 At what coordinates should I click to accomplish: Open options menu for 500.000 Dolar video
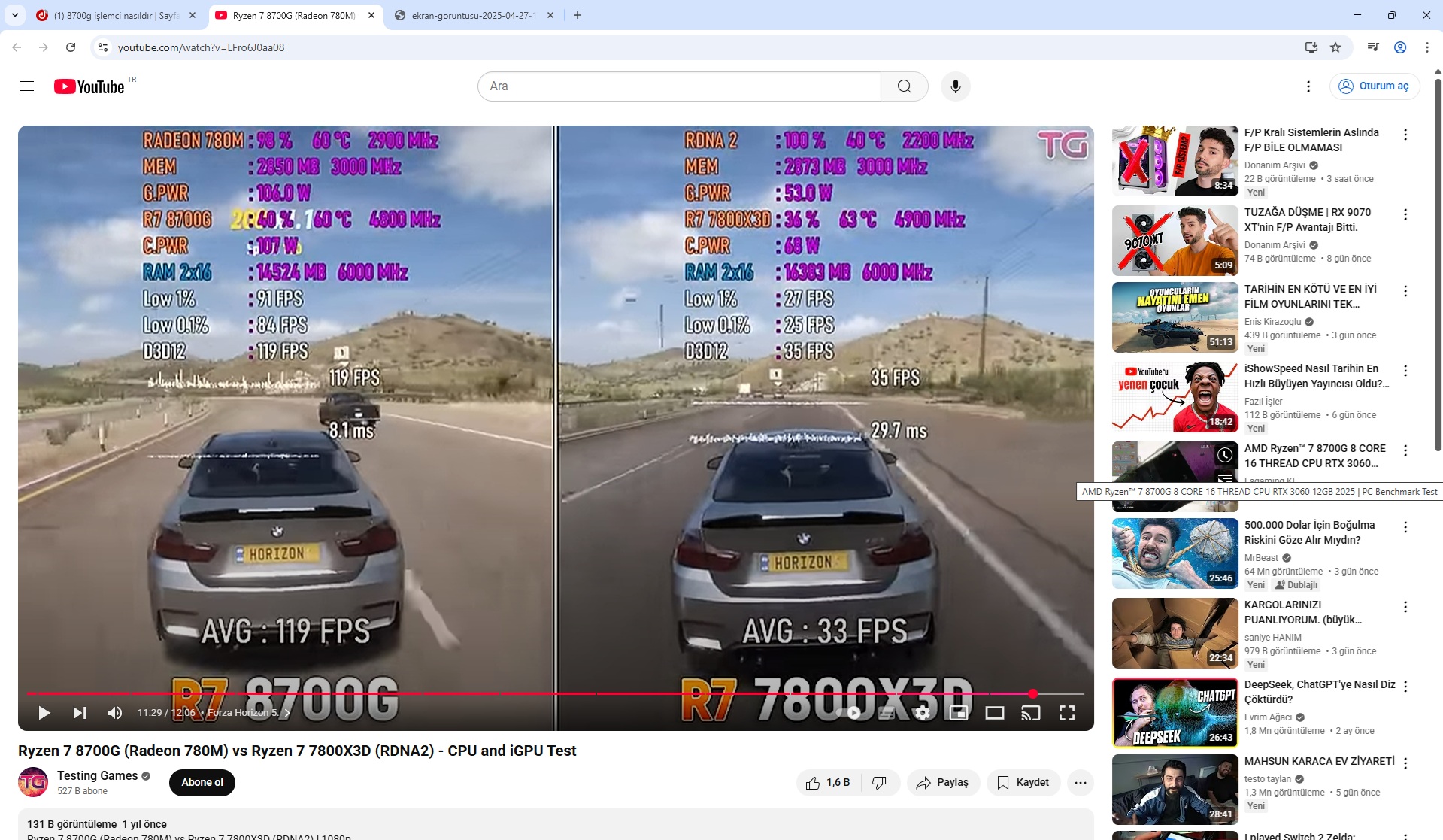[1405, 527]
